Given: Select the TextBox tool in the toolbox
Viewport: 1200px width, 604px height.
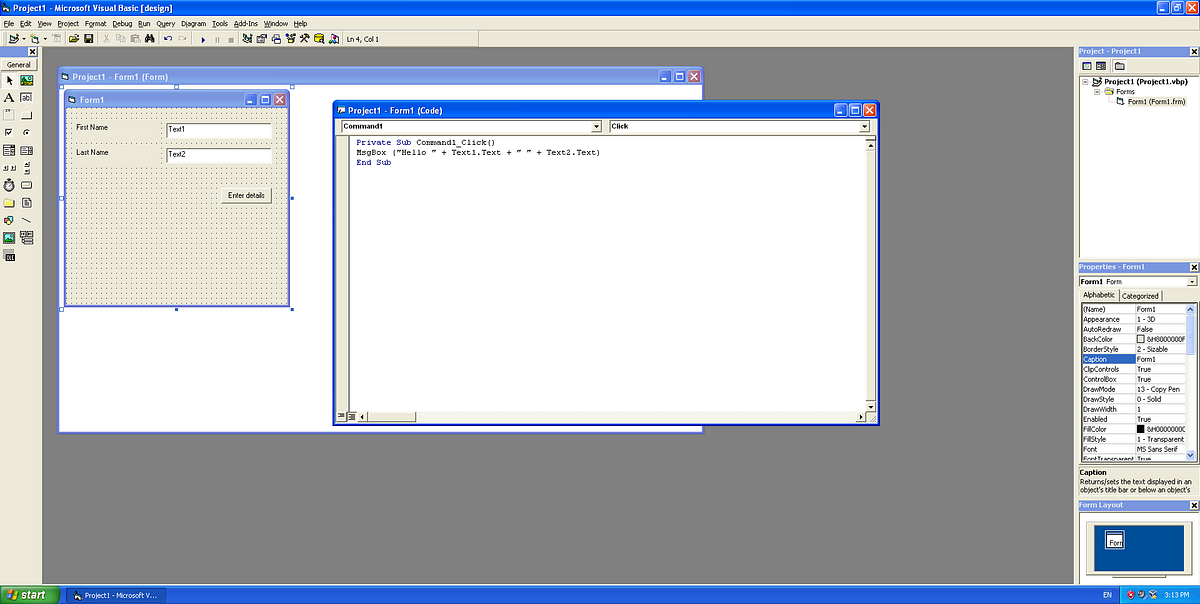Looking at the screenshot, I should pyautogui.click(x=26, y=96).
